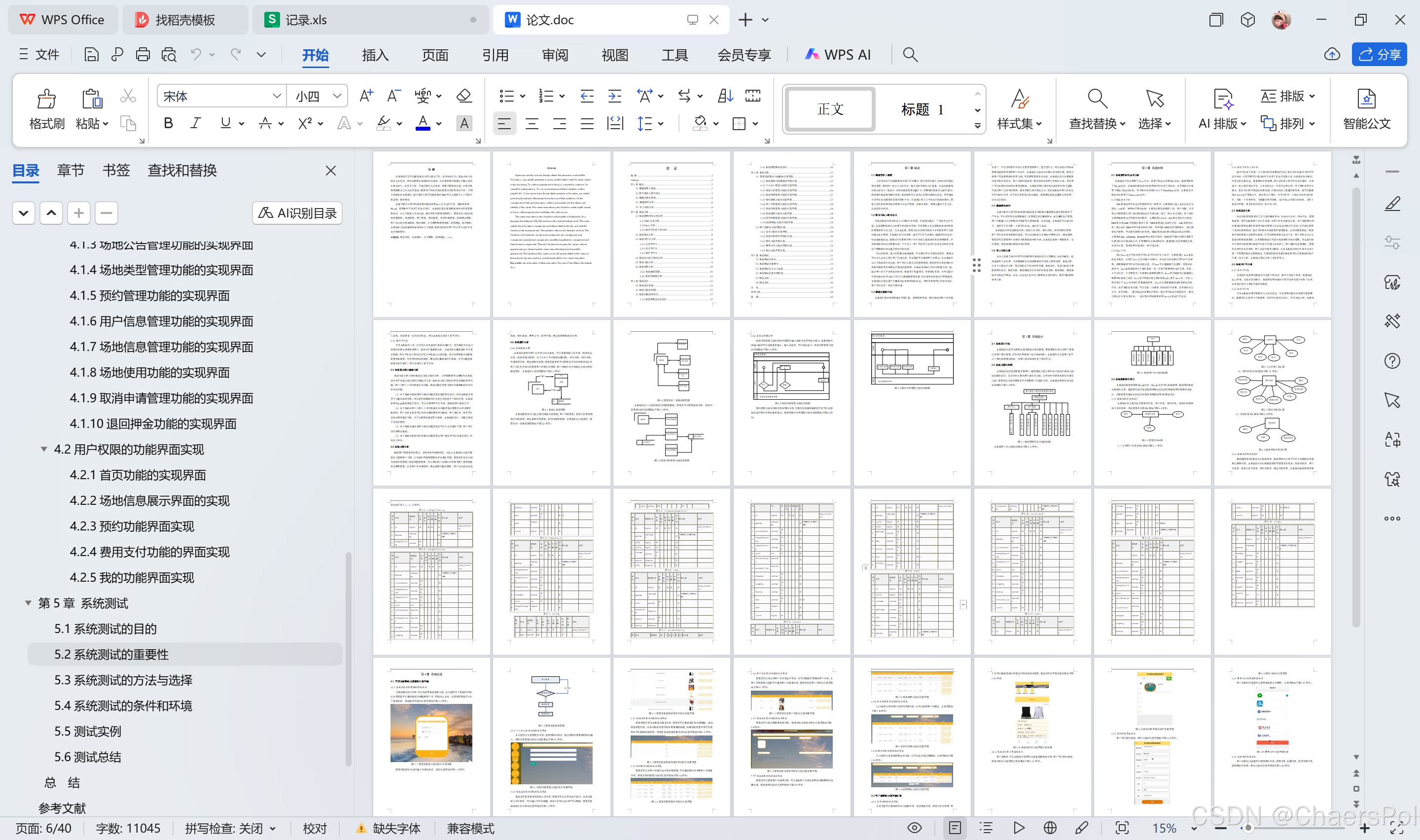1420x840 pixels.
Task: Toggle Bold formatting
Action: tap(168, 123)
